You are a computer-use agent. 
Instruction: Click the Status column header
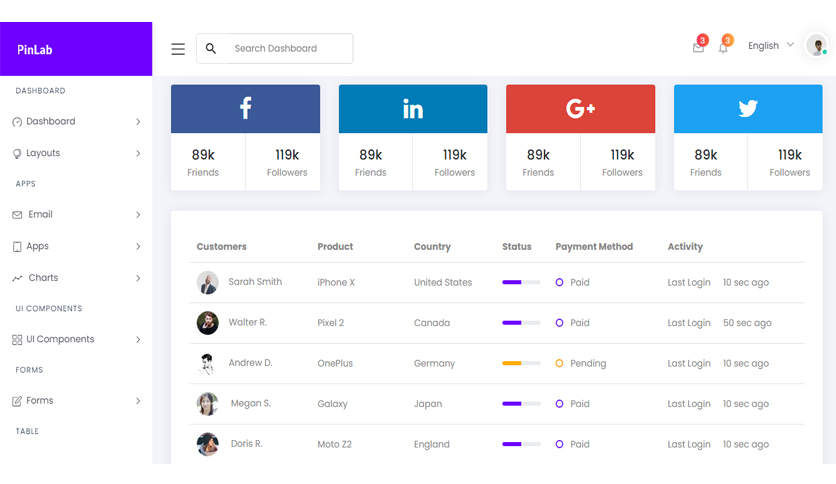click(517, 247)
